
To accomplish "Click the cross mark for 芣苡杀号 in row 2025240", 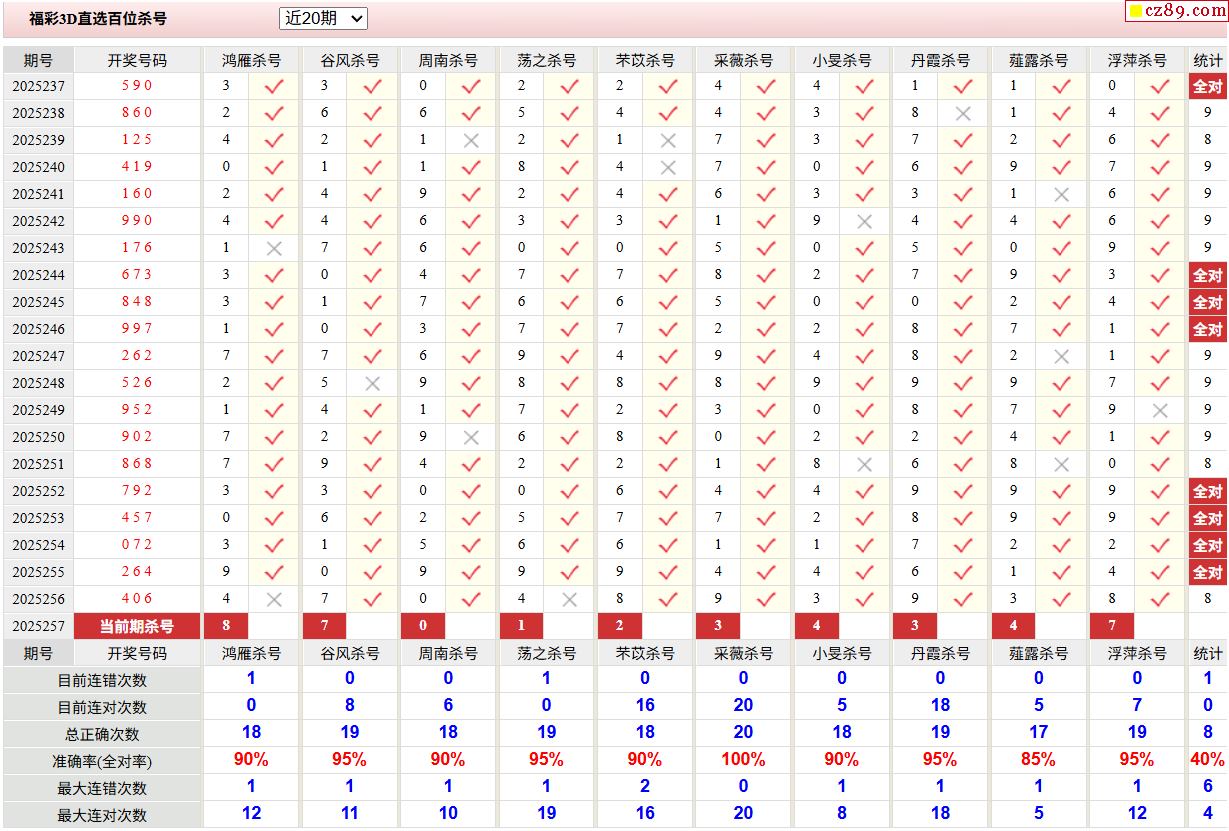I will click(x=668, y=167).
